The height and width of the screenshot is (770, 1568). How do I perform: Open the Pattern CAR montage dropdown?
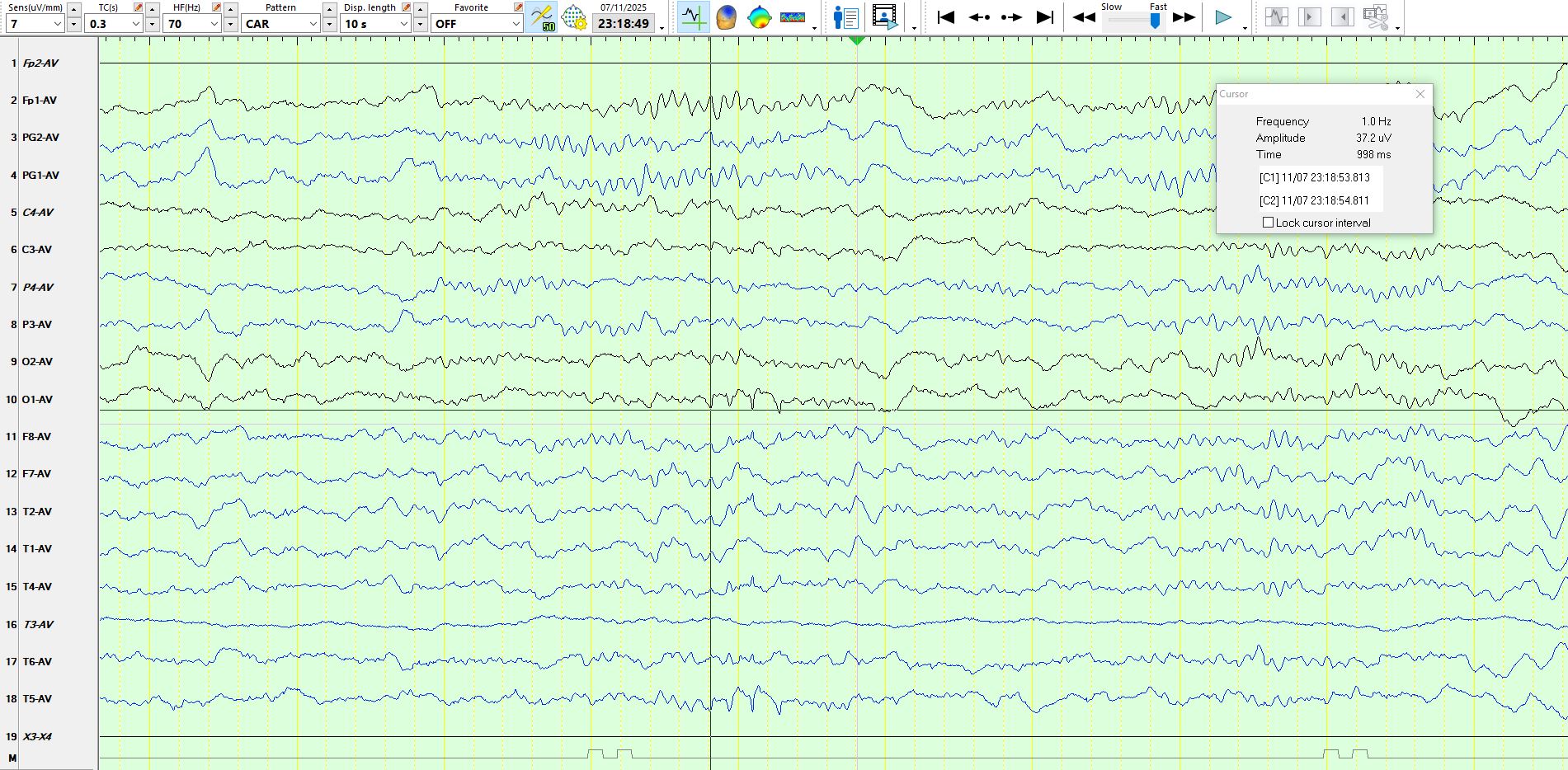tap(313, 24)
